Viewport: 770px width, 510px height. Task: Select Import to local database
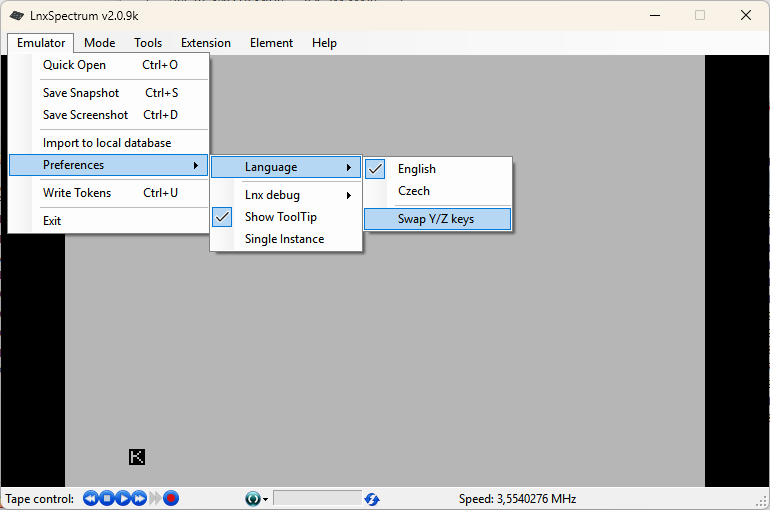pos(109,143)
